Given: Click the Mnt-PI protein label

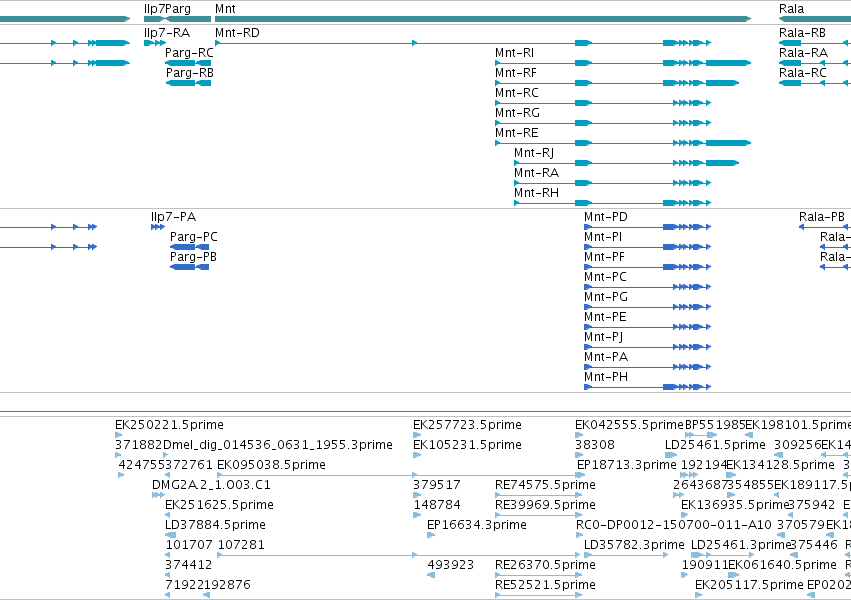Looking at the screenshot, I should (x=603, y=237).
